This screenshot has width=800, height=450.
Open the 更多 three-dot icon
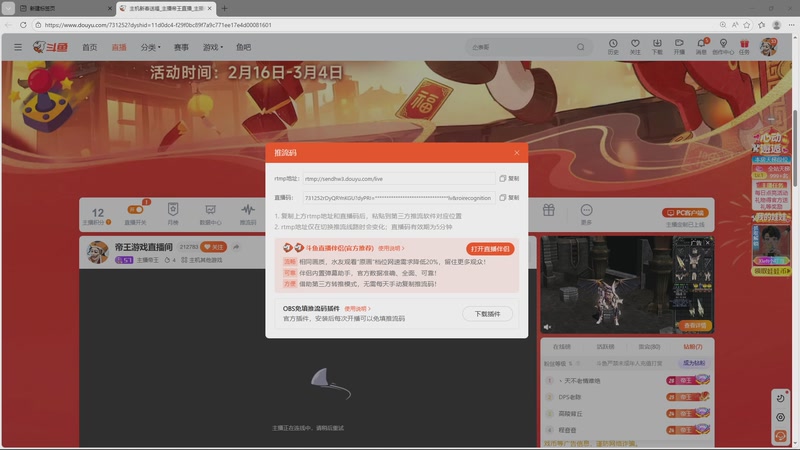click(586, 214)
